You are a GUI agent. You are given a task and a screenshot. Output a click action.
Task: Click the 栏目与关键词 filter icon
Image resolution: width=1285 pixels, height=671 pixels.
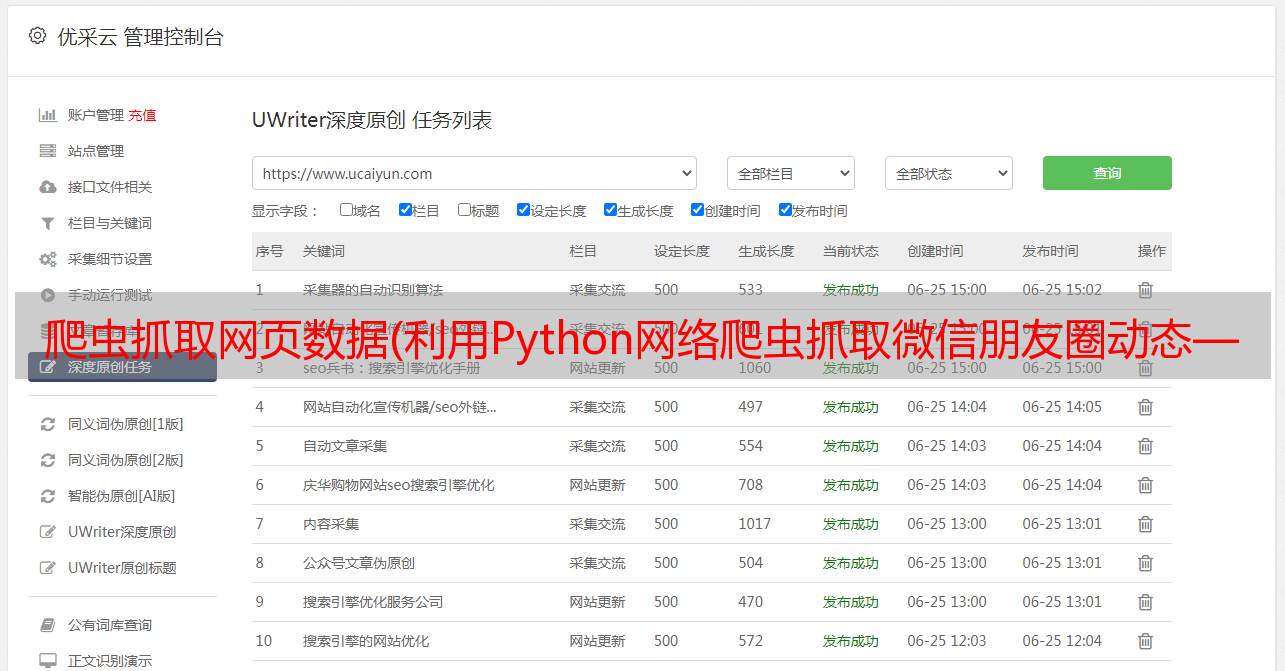(x=47, y=223)
